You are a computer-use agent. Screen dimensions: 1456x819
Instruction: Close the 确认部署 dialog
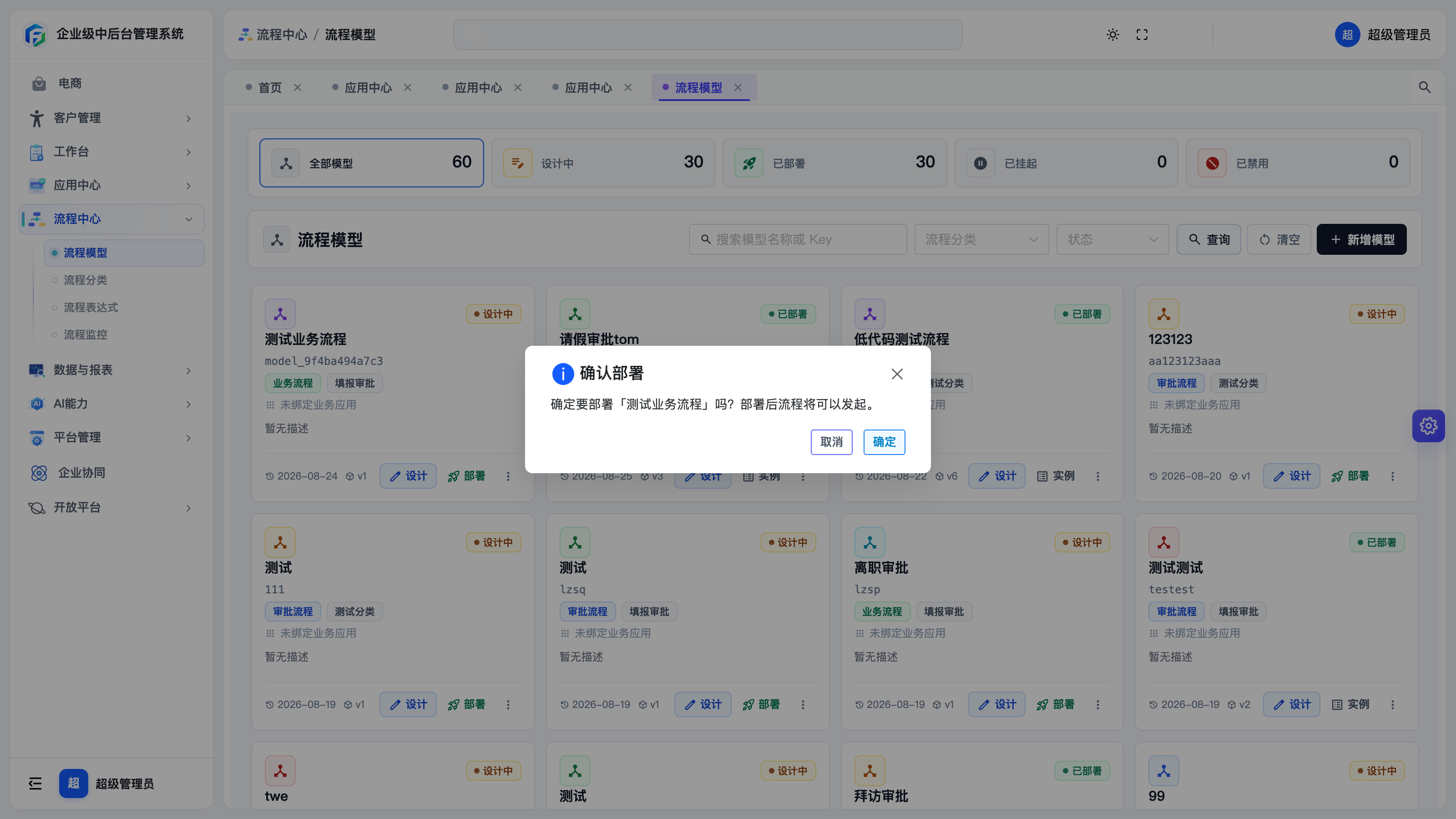pyautogui.click(x=897, y=374)
